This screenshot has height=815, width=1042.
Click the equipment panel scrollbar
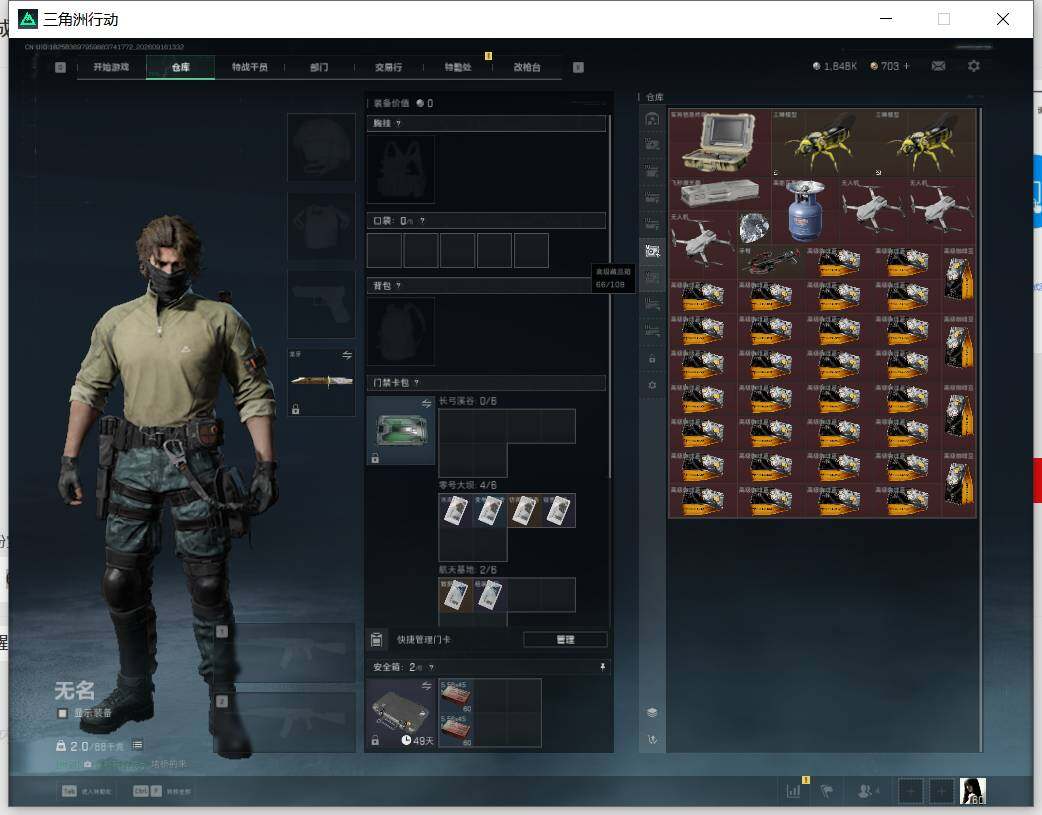tap(609, 296)
